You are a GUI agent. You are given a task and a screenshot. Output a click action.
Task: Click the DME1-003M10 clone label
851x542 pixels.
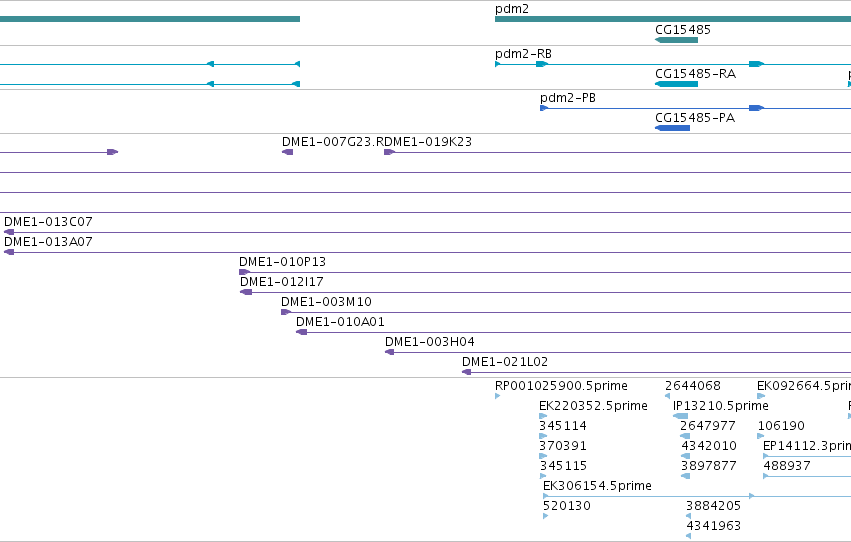[x=326, y=302]
